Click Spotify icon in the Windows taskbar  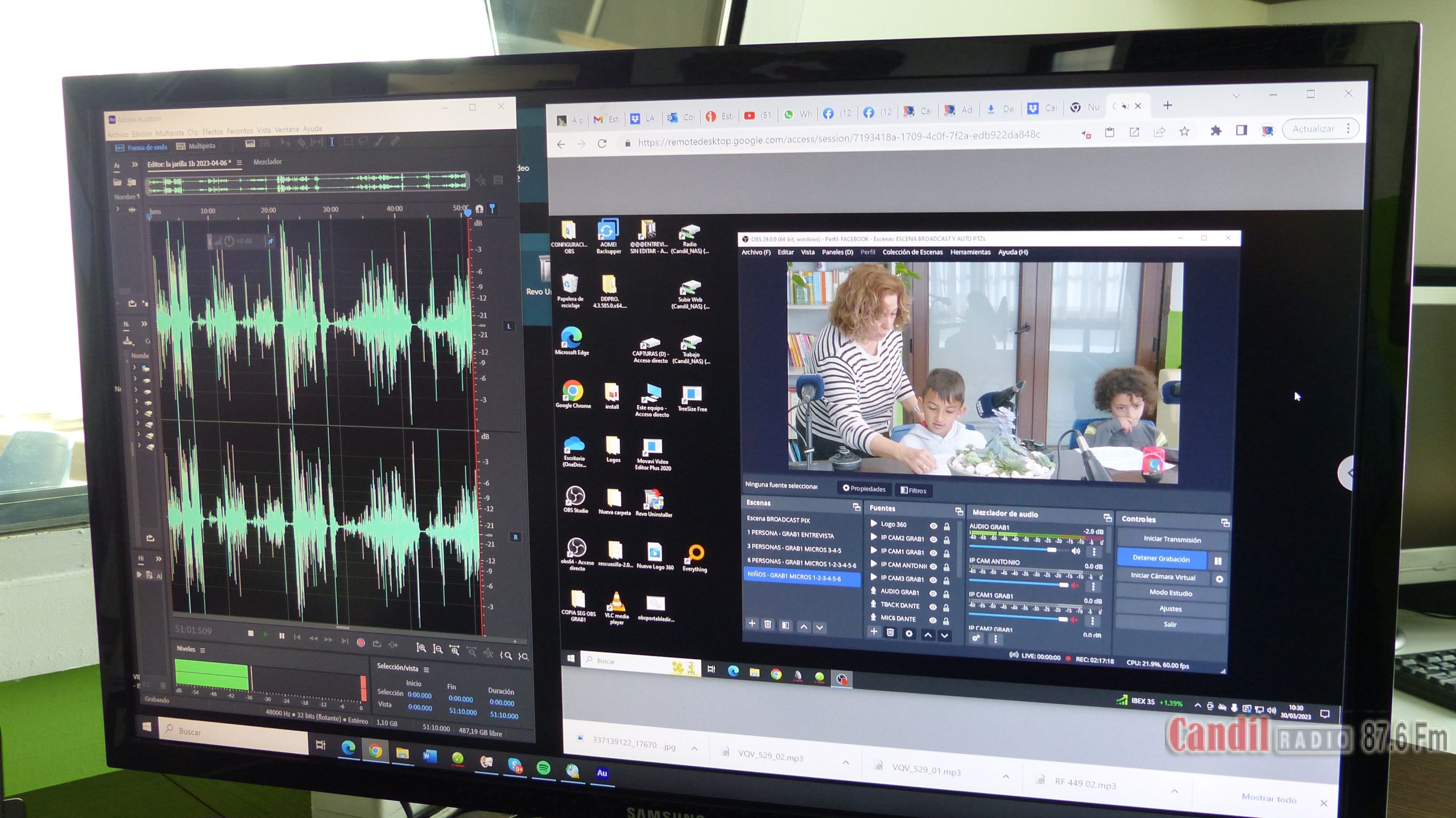point(544,768)
